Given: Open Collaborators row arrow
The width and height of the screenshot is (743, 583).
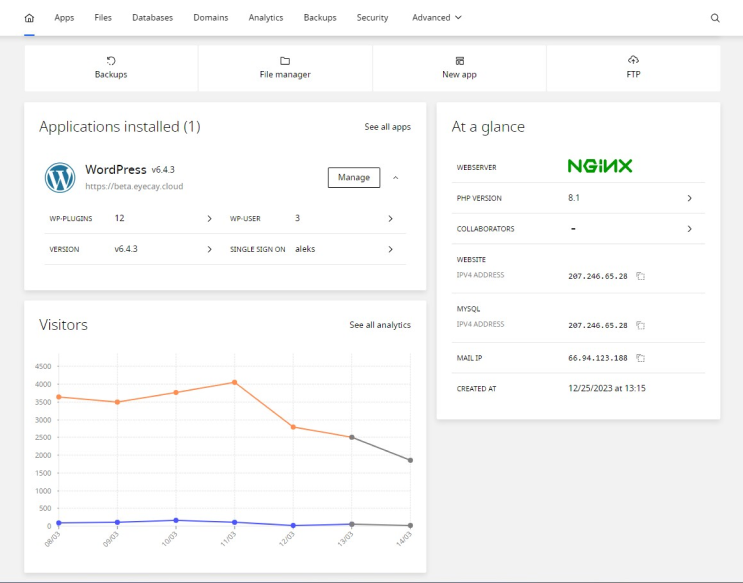Looking at the screenshot, I should tap(689, 229).
